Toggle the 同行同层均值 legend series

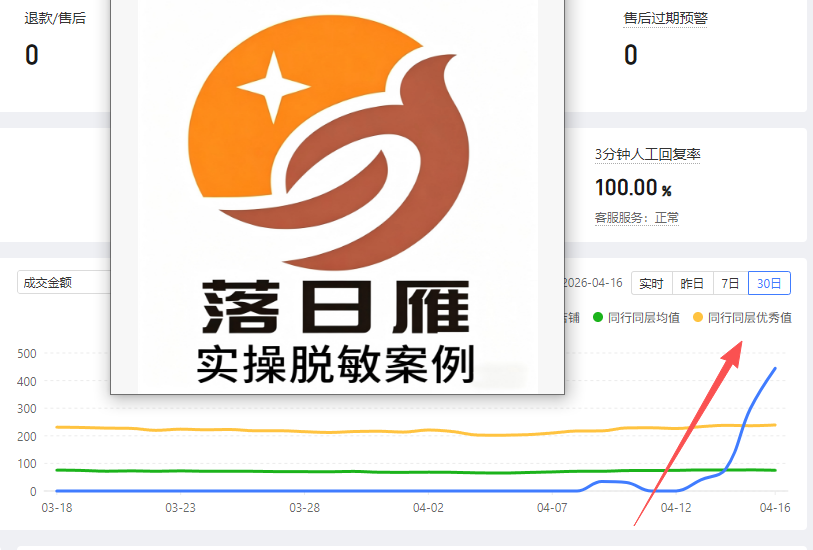(636, 317)
